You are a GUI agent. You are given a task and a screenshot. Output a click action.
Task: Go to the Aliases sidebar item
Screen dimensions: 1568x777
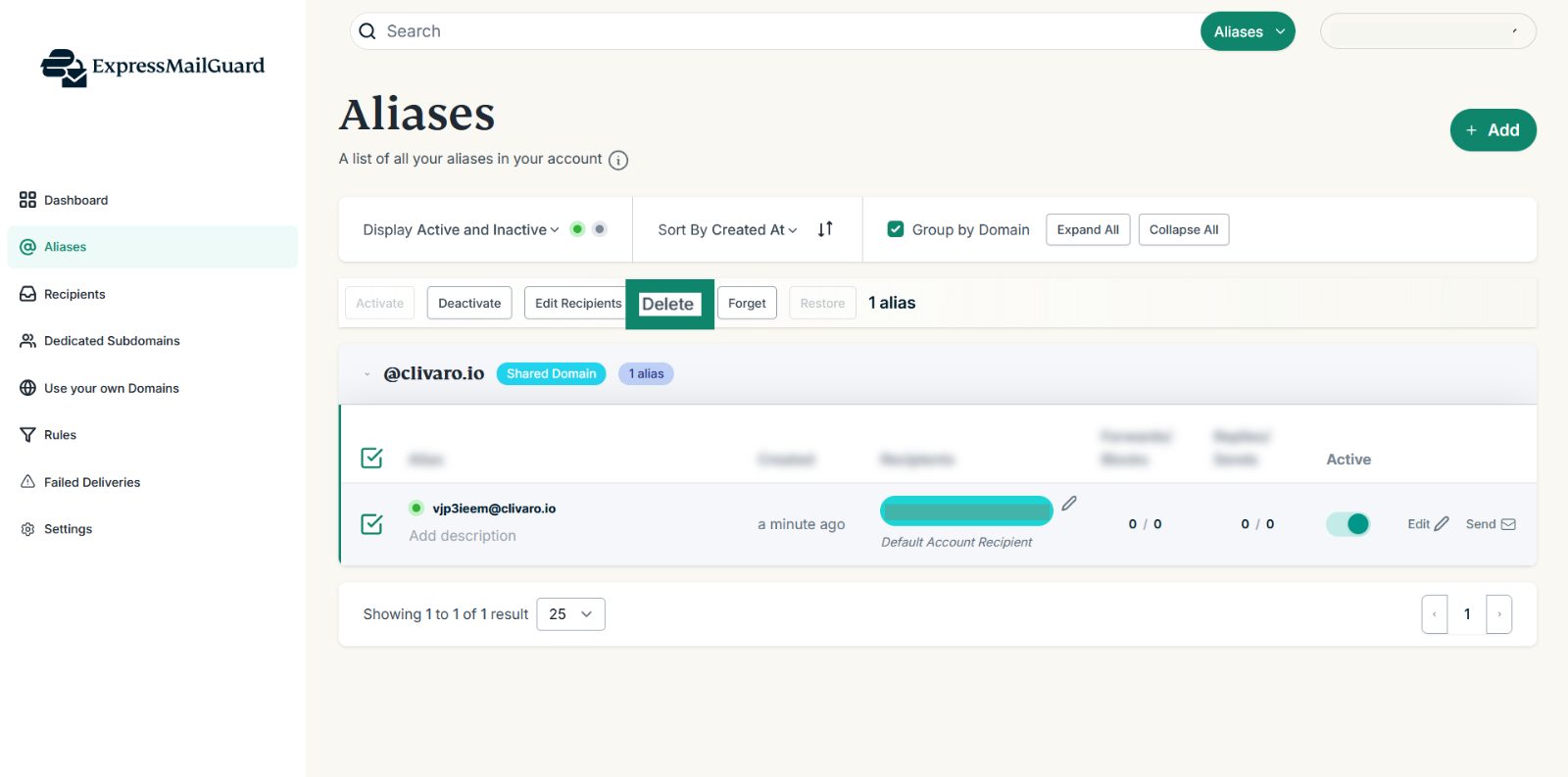pyautogui.click(x=152, y=247)
